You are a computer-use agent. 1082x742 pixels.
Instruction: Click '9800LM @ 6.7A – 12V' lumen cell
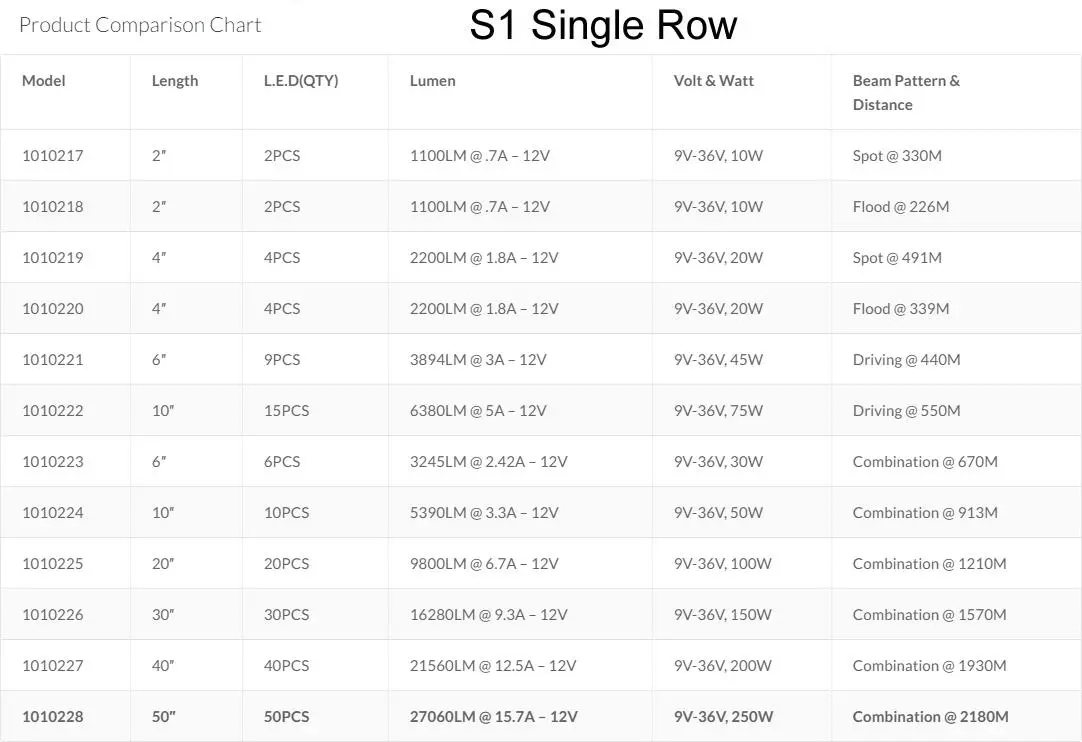(x=484, y=564)
